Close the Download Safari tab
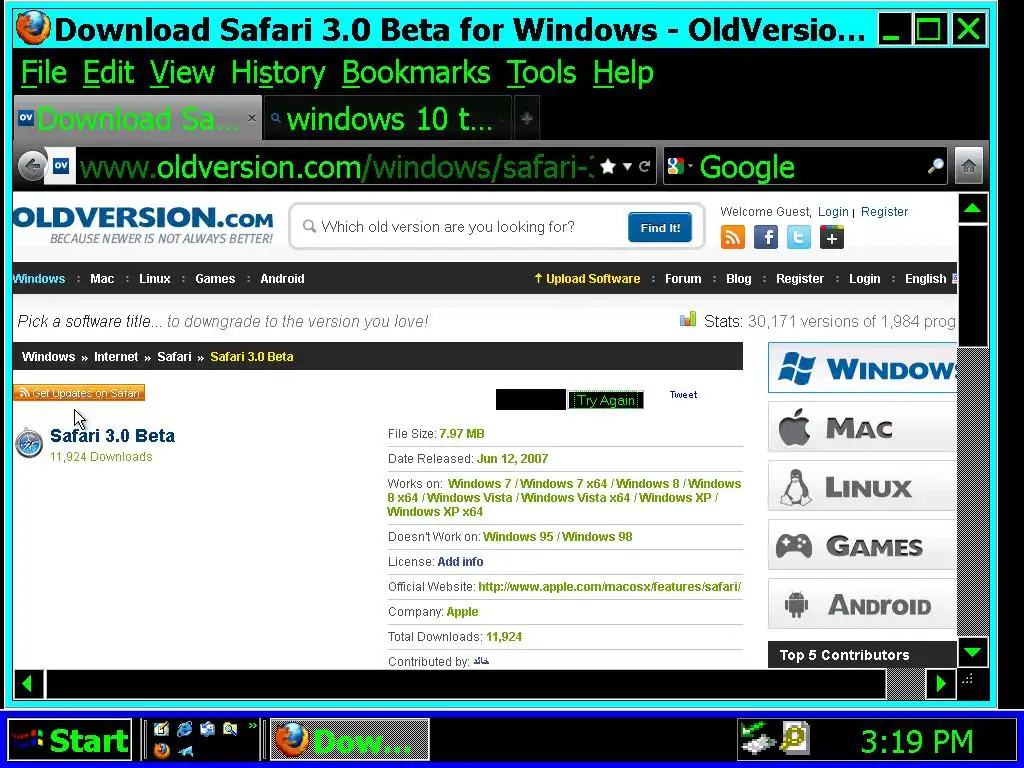The width and height of the screenshot is (1024, 768). [251, 118]
